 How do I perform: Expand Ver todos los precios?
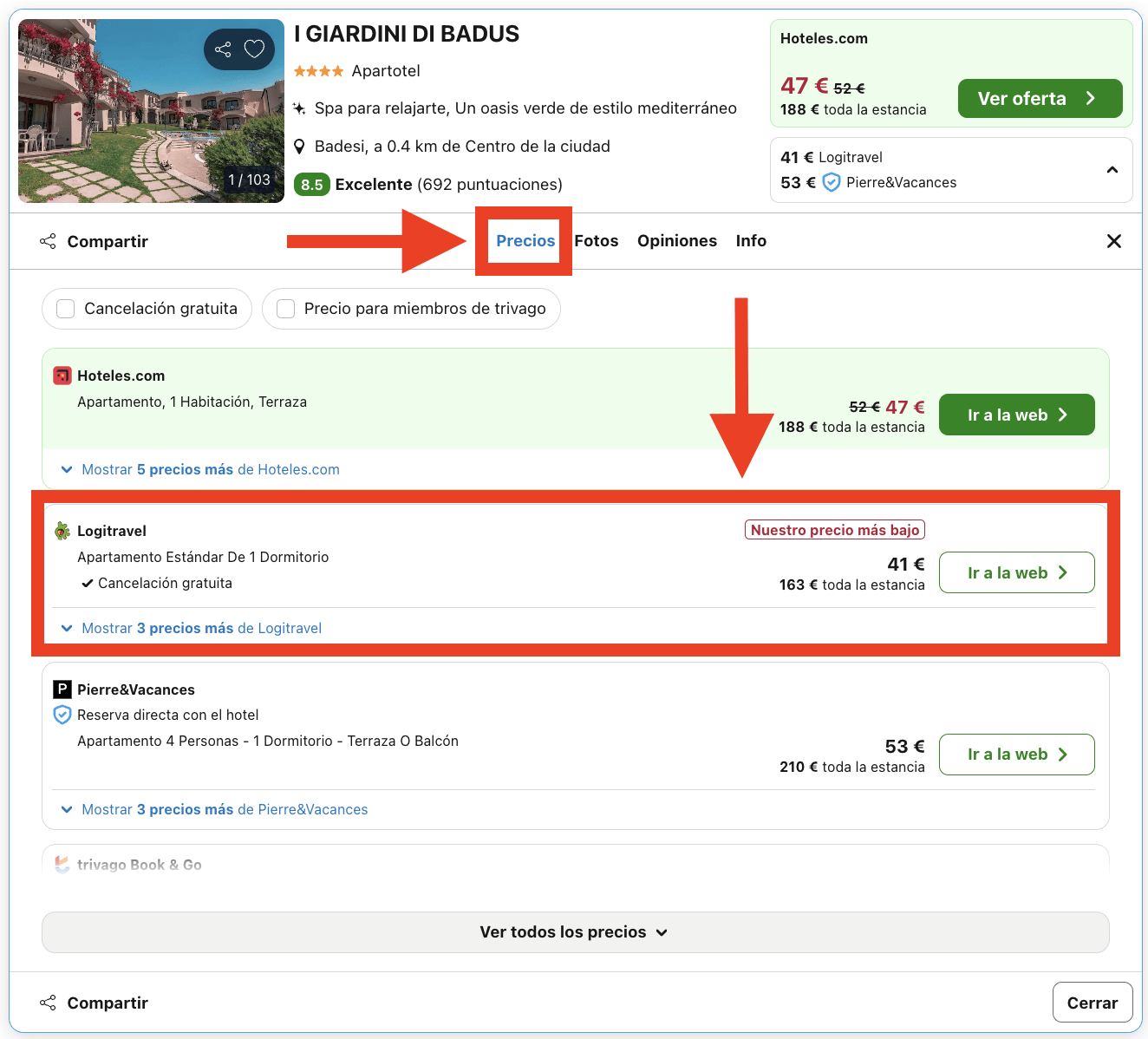575,931
